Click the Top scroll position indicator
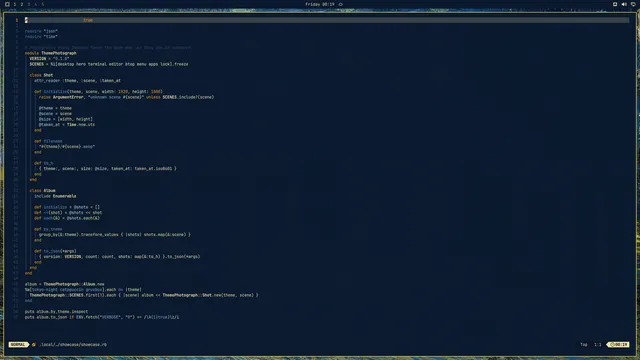This screenshot has width=640, height=360. [x=584, y=344]
